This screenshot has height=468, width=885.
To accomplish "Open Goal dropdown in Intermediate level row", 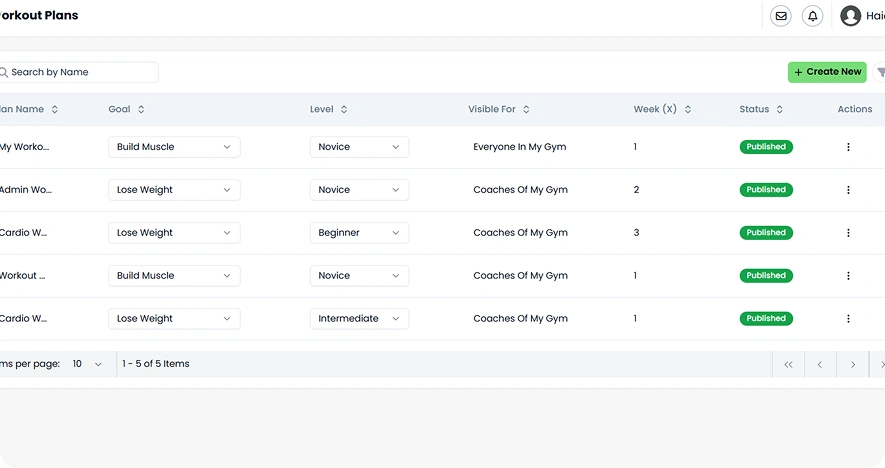I will [x=174, y=318].
